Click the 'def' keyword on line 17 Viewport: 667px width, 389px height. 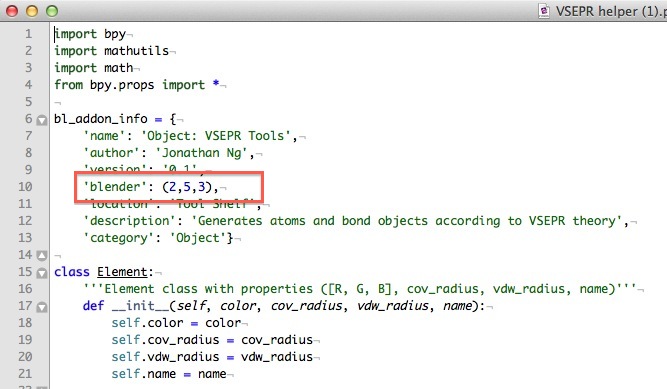tap(94, 306)
